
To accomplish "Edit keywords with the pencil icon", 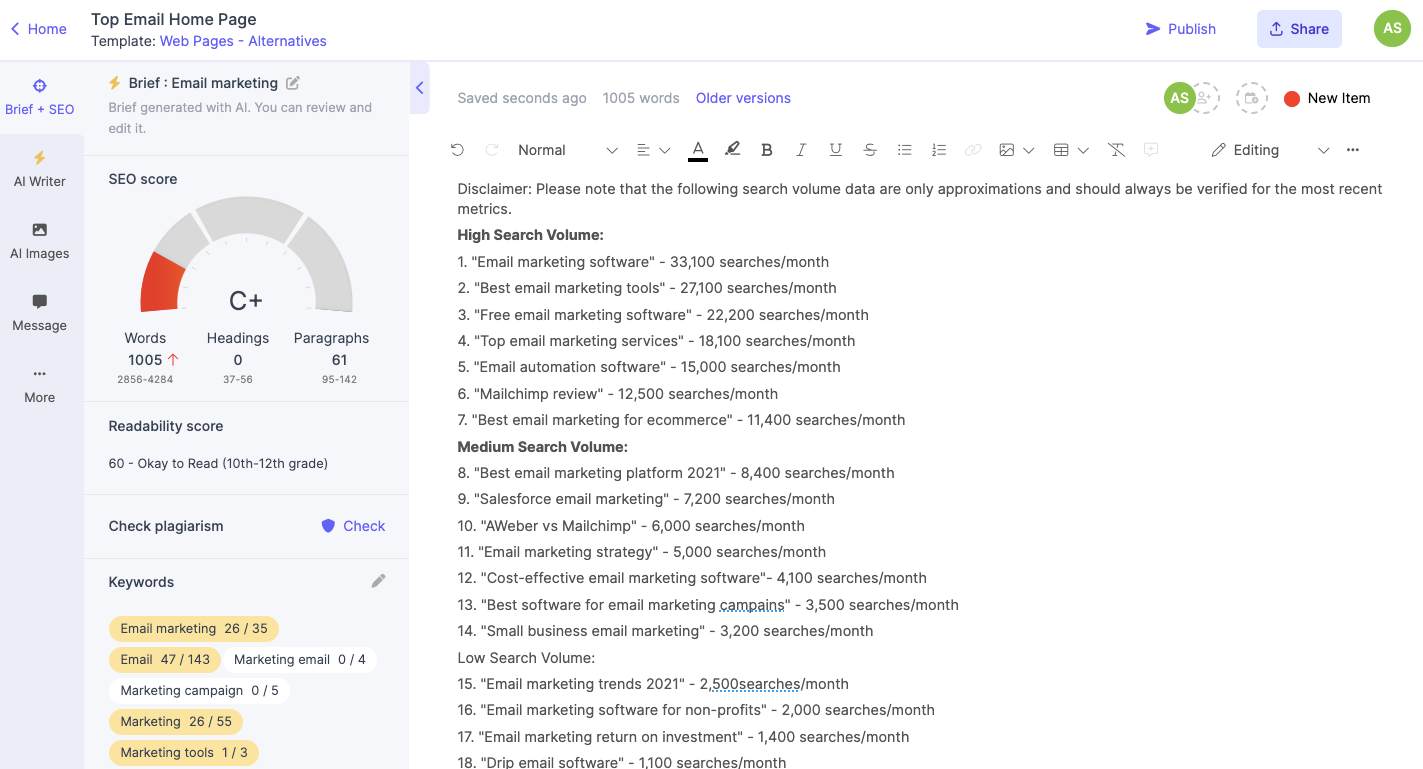I will (378, 581).
